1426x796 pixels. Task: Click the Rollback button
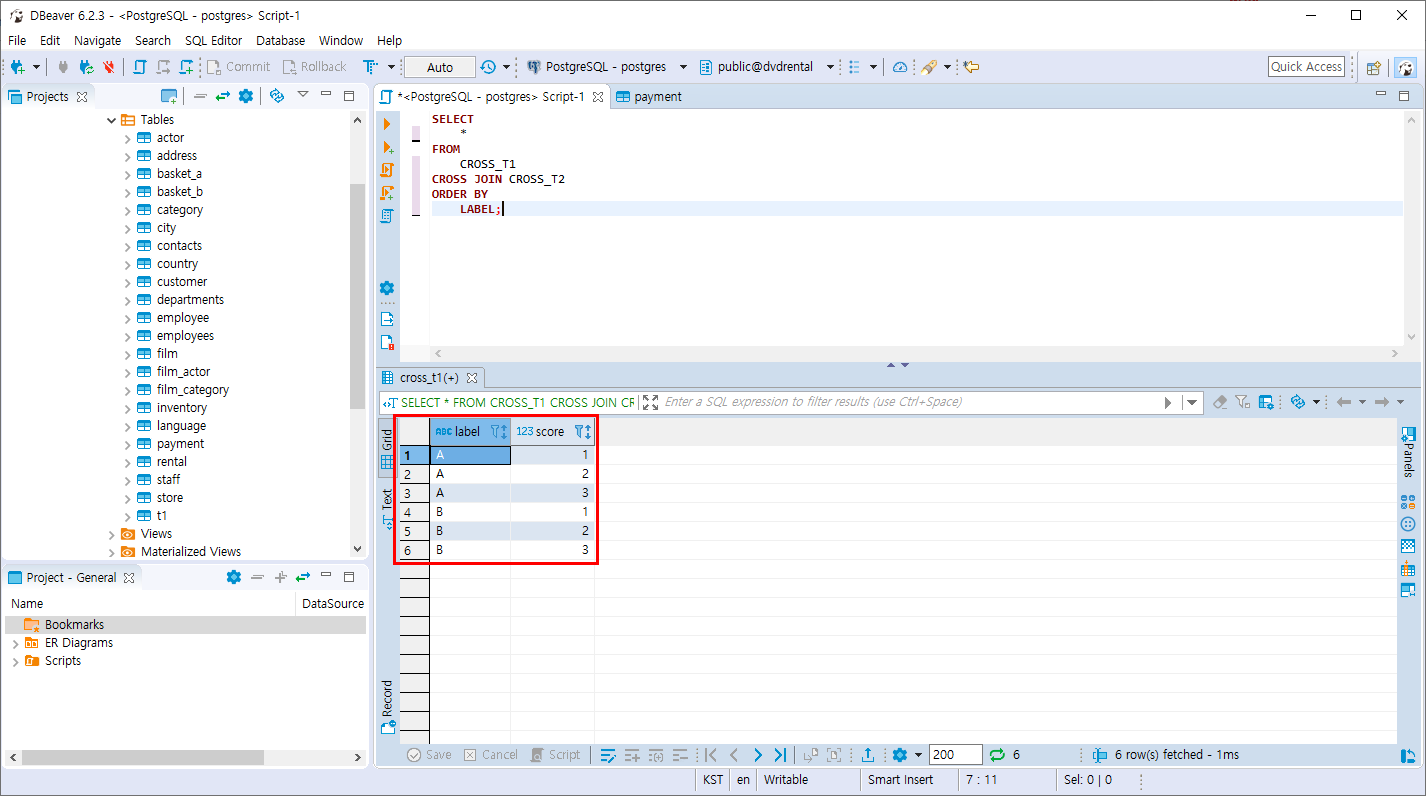coord(314,67)
